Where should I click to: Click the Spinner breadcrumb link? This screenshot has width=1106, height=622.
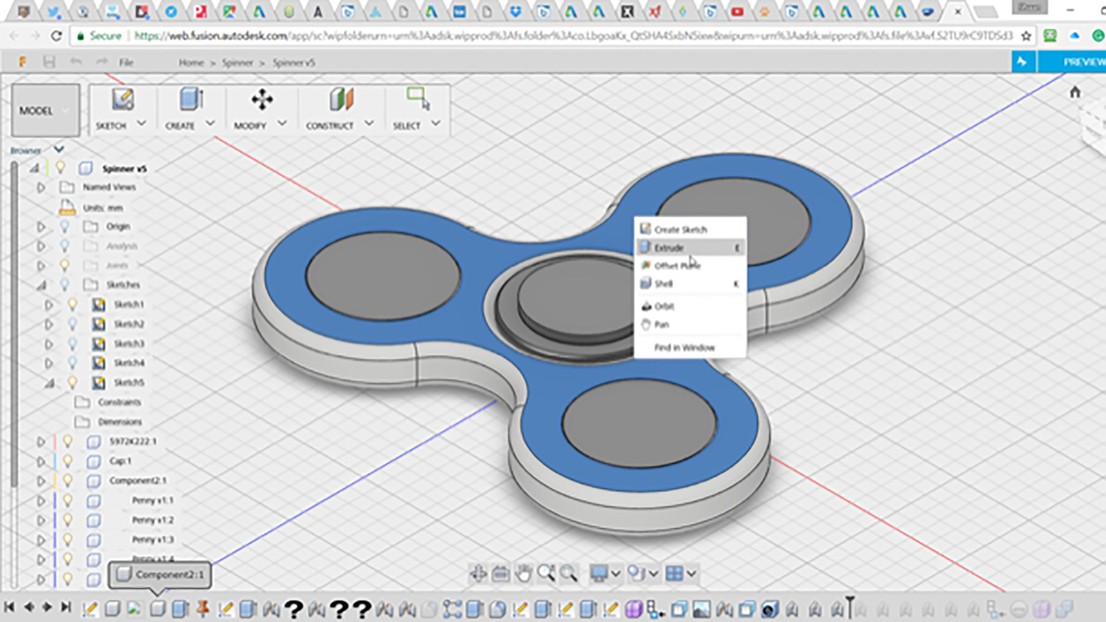click(237, 63)
